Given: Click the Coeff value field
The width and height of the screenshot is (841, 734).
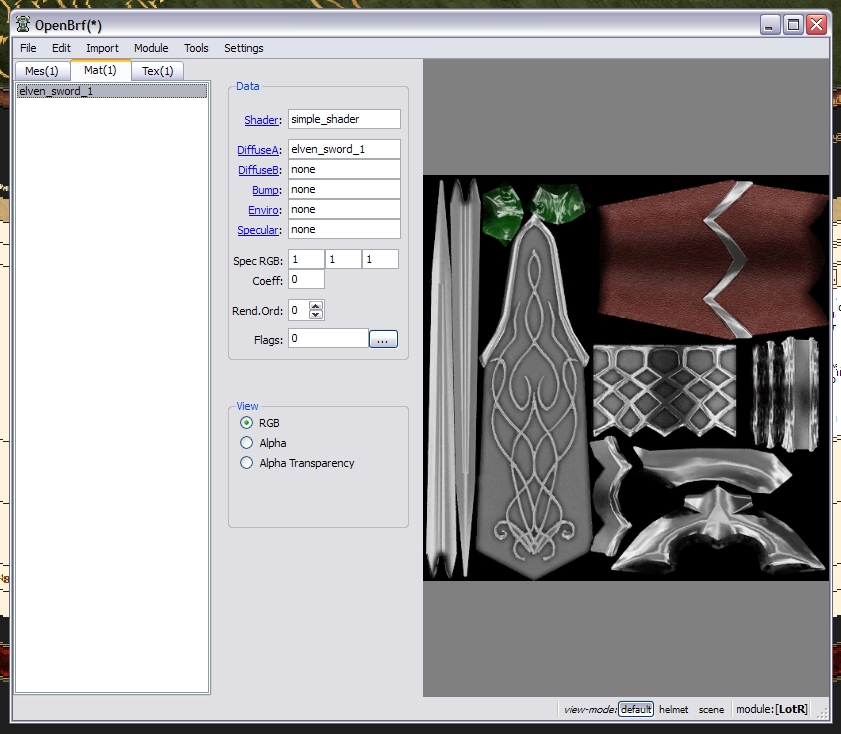Looking at the screenshot, I should click(x=306, y=279).
